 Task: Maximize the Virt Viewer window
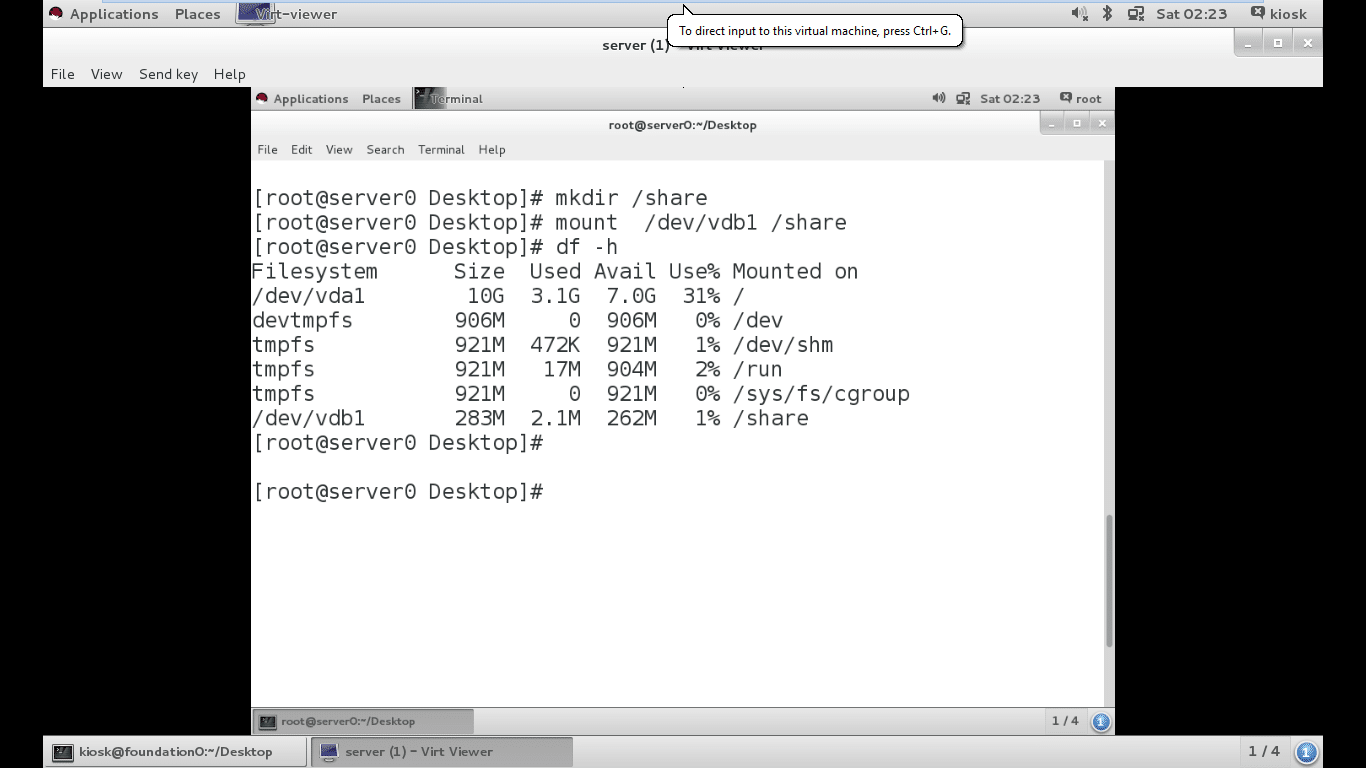click(1277, 43)
